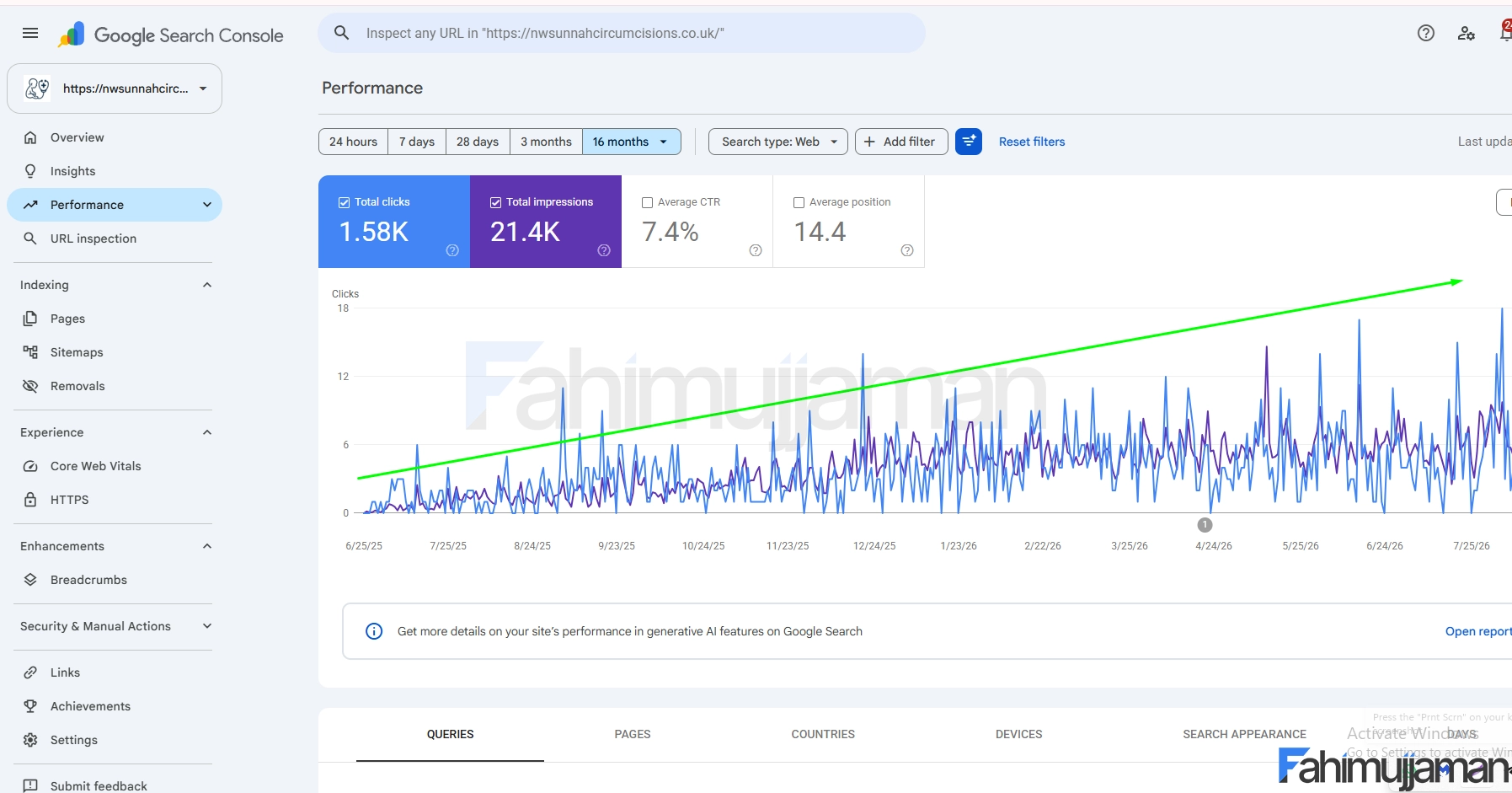1512x793 pixels.
Task: Select the 24 hours date range
Action: pyautogui.click(x=353, y=142)
